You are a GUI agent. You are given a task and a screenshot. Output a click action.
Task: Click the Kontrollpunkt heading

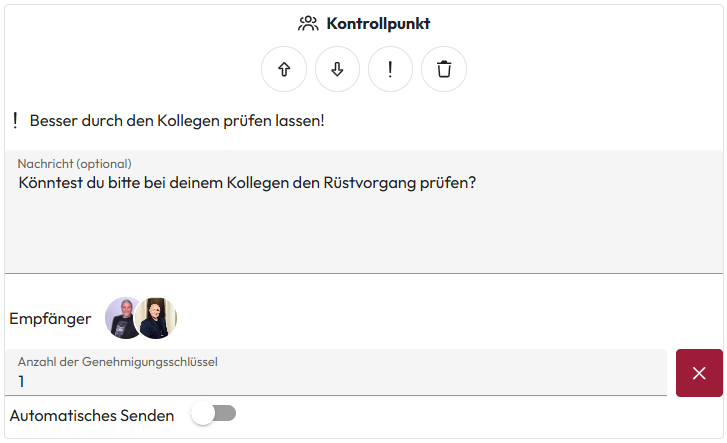point(378,23)
